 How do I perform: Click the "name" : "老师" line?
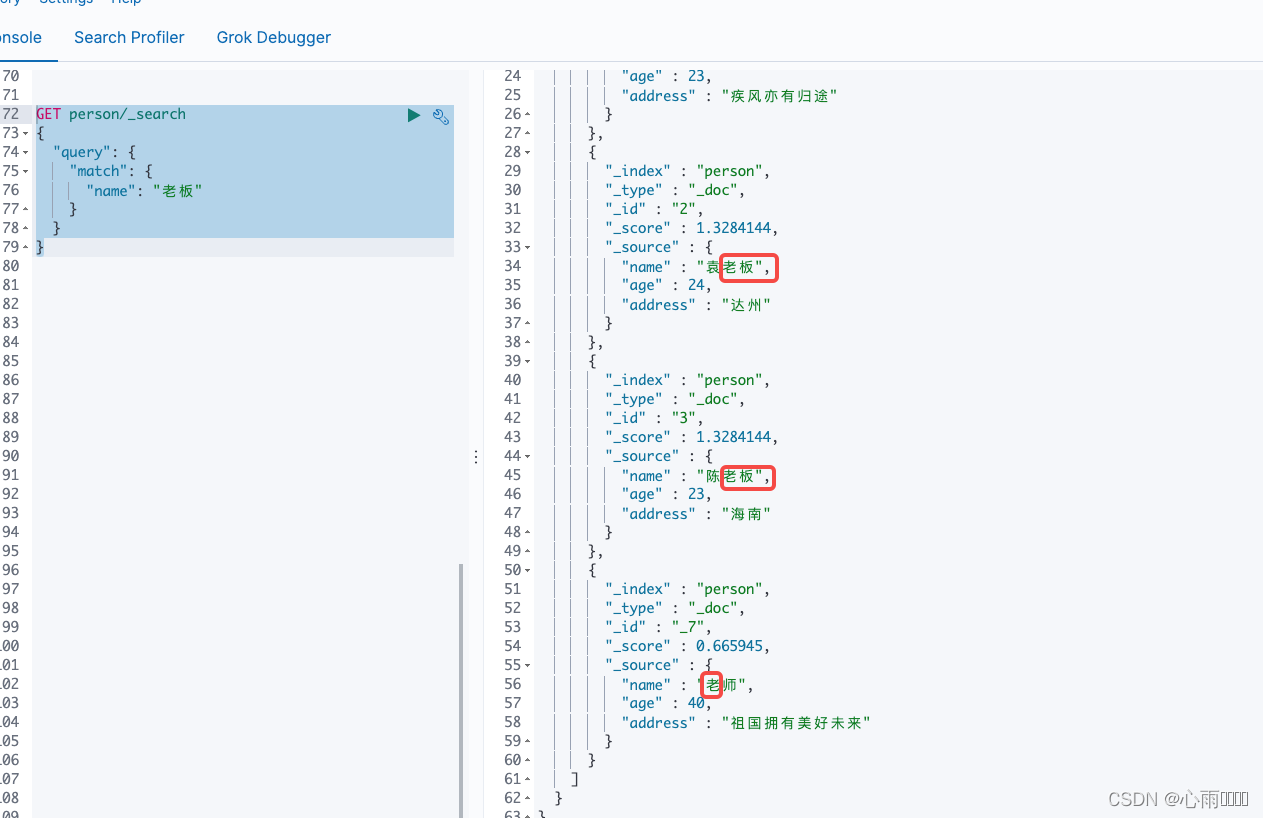[687, 685]
